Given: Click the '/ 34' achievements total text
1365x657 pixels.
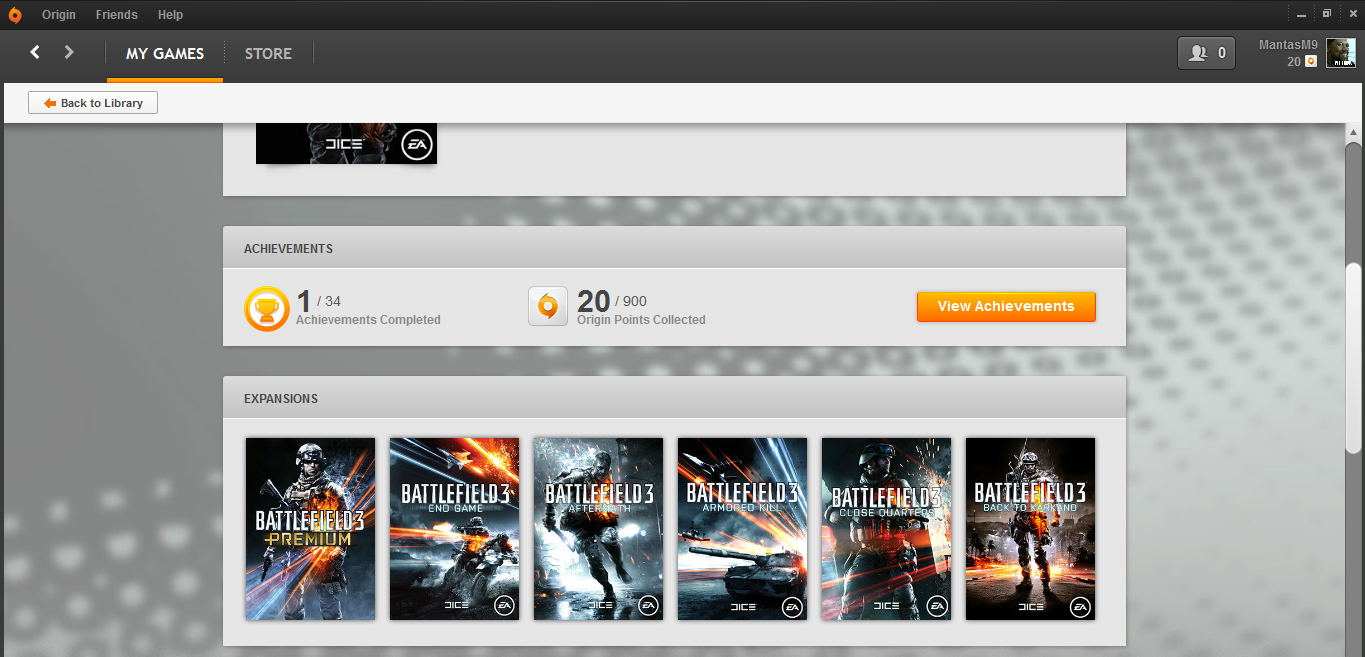Looking at the screenshot, I should (329, 301).
